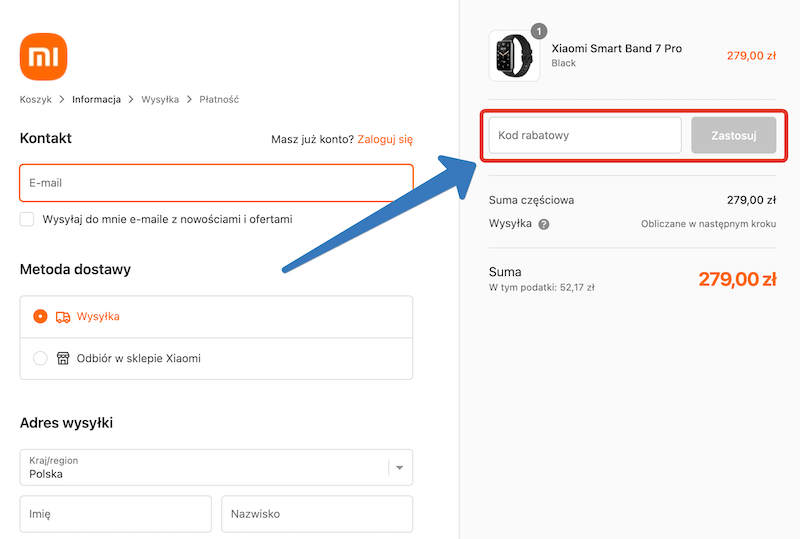Click into the E-mail field
The image size is (800, 539).
(x=216, y=183)
